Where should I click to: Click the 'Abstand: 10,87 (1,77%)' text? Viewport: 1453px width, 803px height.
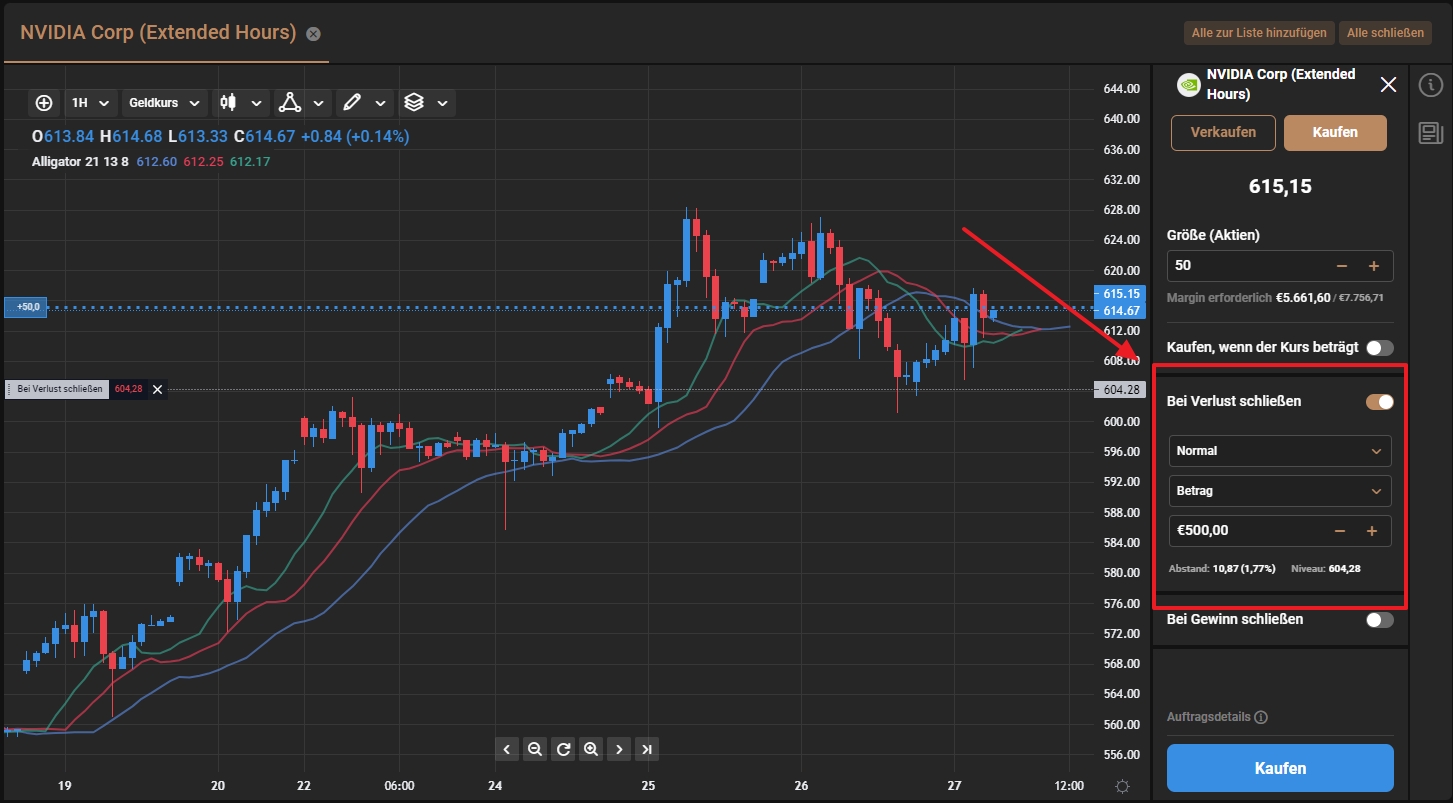point(1221,568)
